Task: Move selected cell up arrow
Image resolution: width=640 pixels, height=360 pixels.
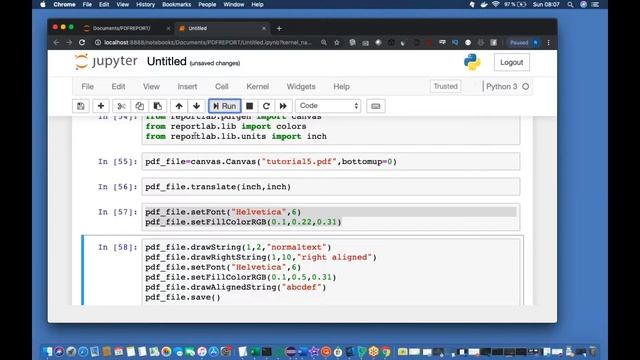Action: [179, 106]
